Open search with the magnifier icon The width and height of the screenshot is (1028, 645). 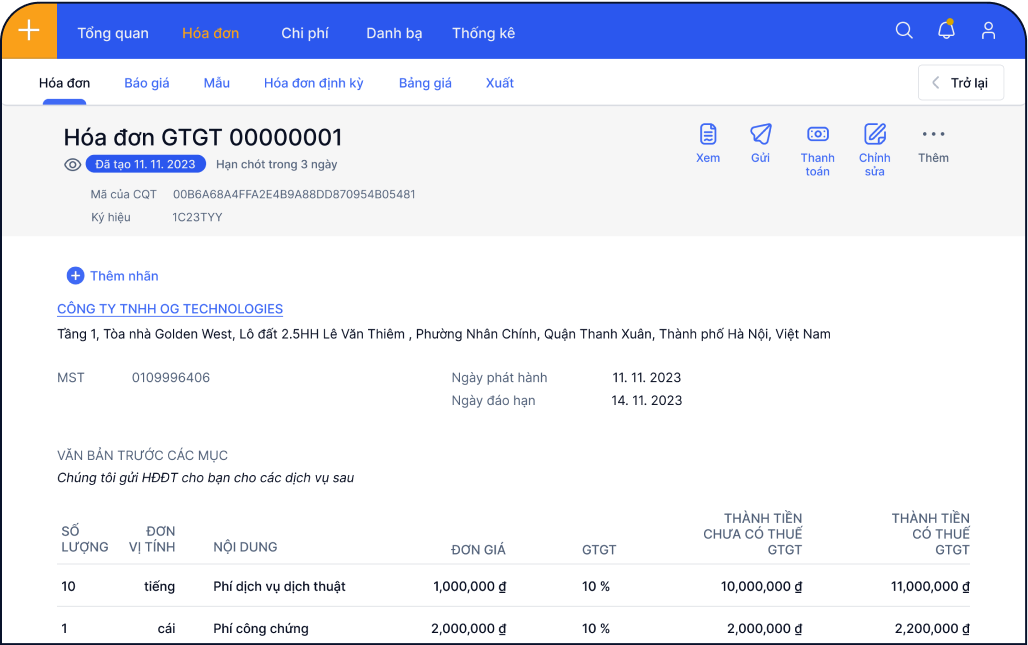(x=904, y=31)
